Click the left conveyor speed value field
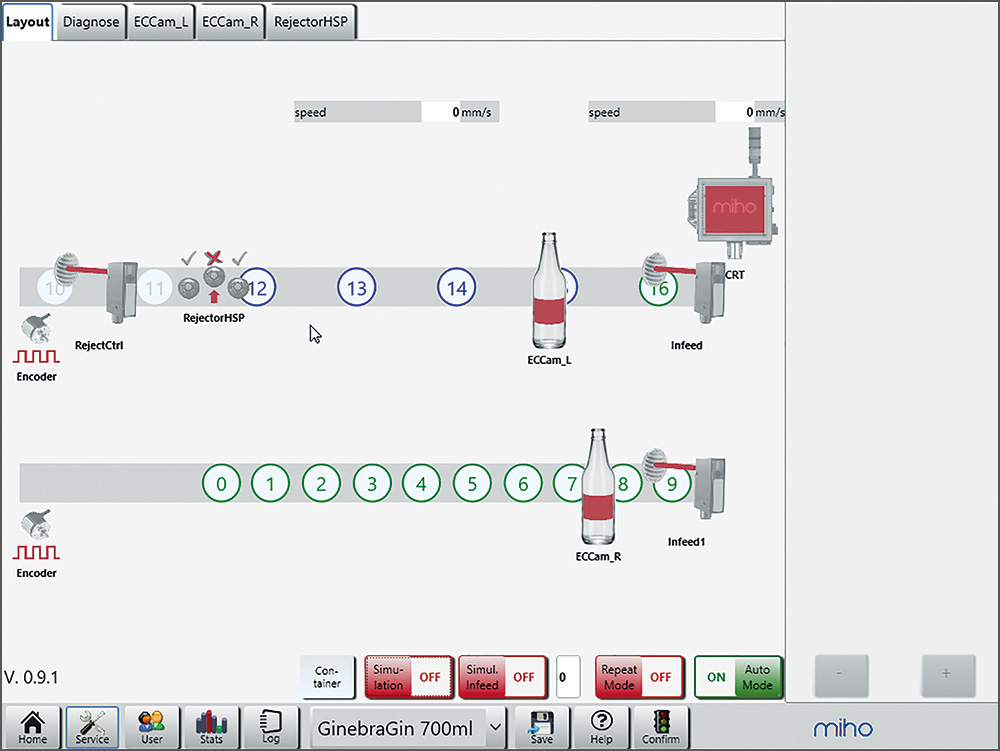 tap(440, 112)
